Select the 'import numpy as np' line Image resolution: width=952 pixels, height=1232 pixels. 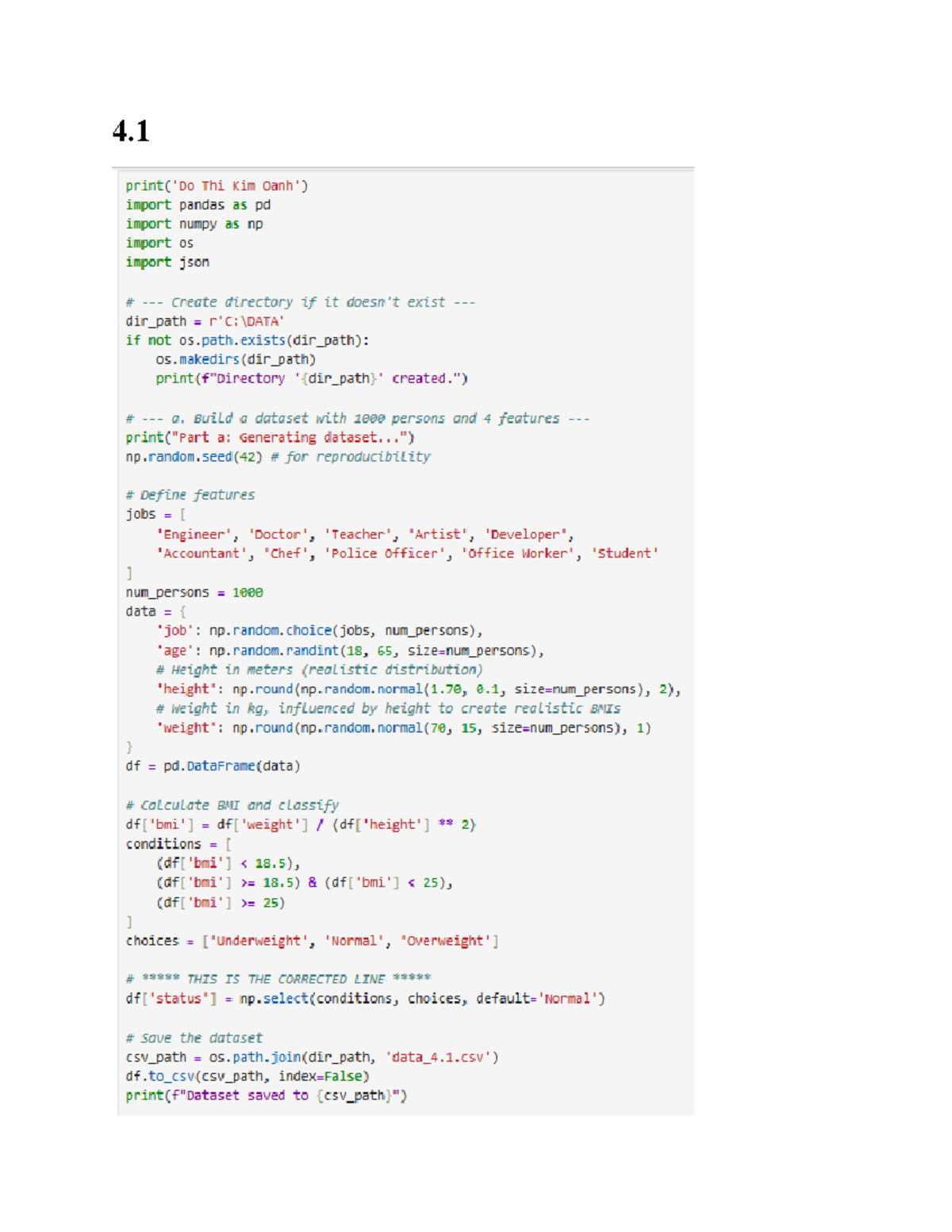coord(194,224)
